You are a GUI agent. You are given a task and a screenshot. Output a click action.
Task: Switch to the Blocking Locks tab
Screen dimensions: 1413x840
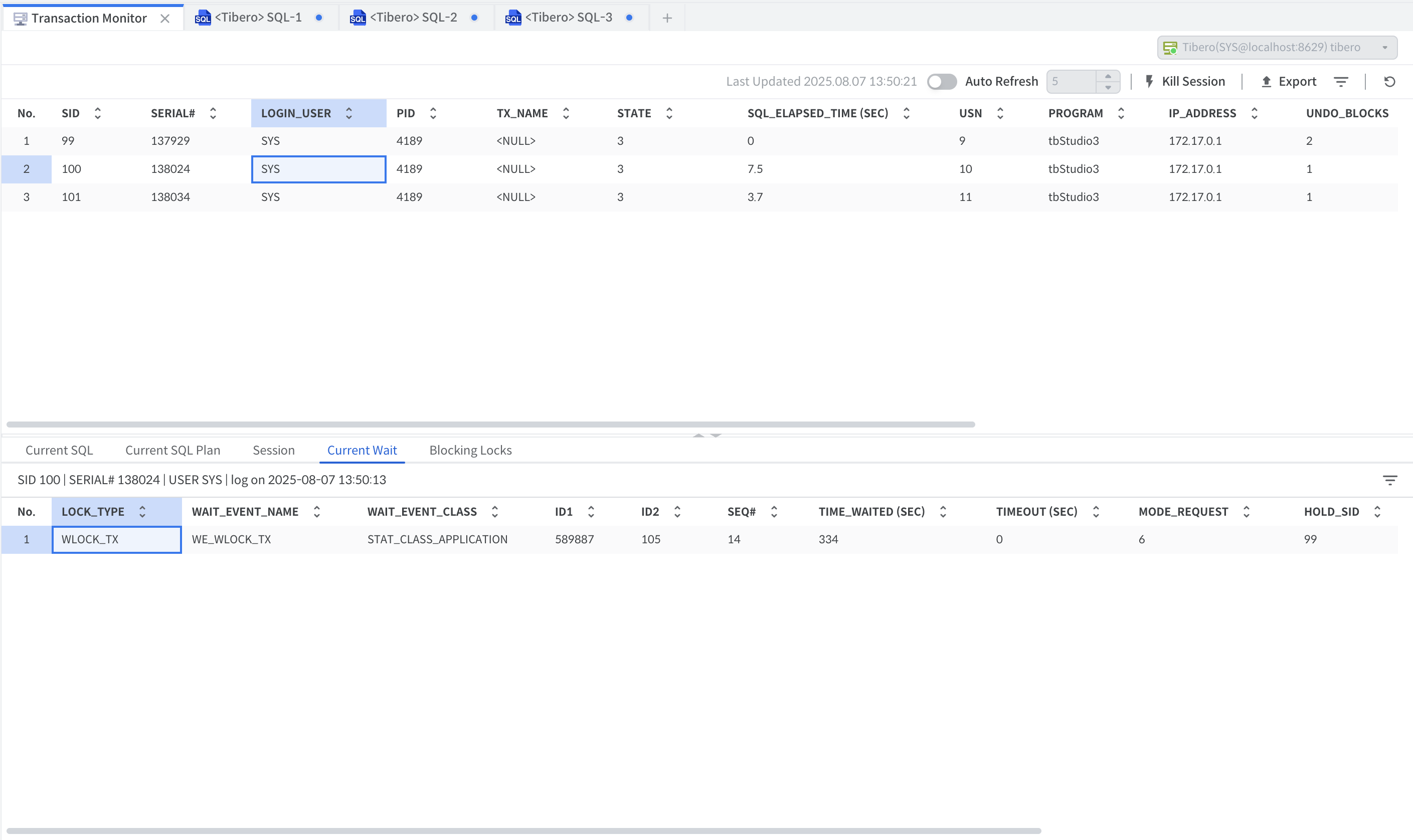tap(470, 450)
